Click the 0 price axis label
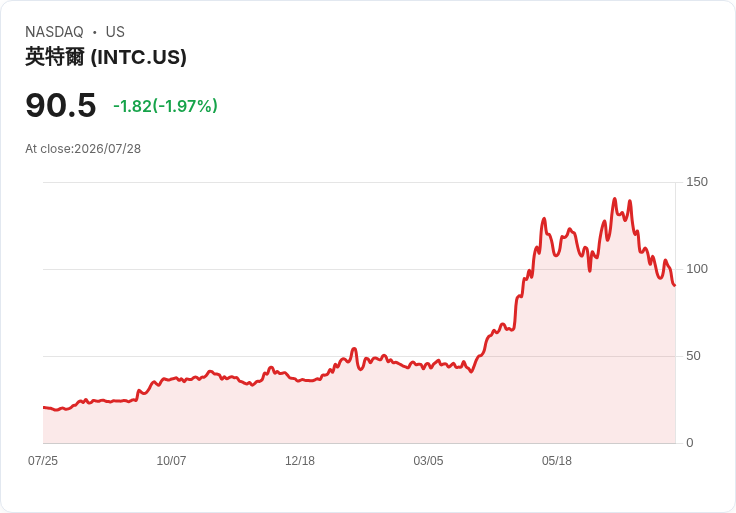The image size is (736, 513). [690, 443]
